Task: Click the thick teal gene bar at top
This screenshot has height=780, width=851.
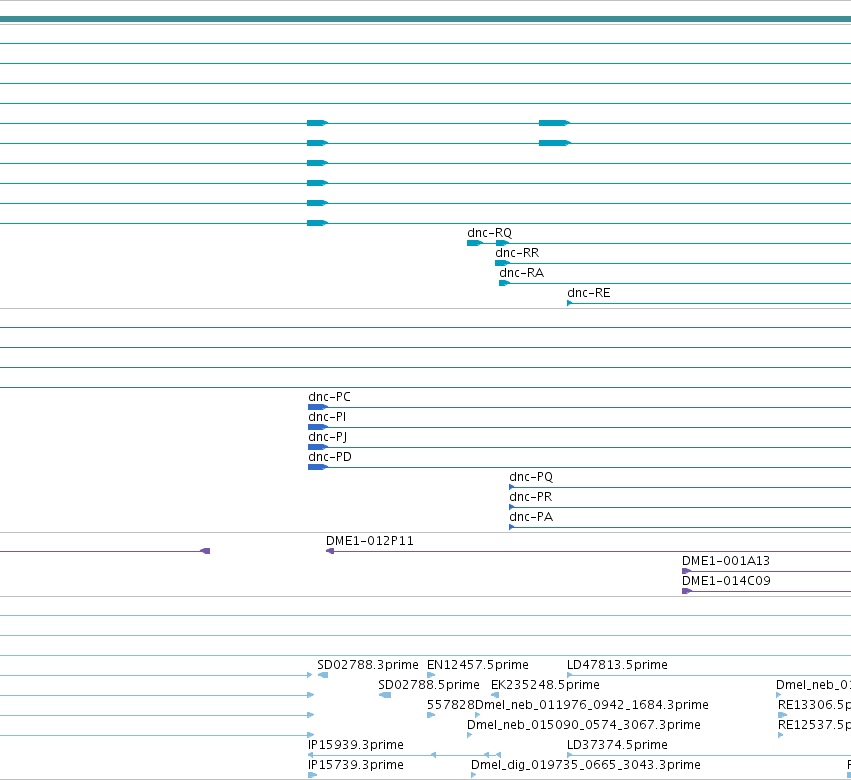Action: (x=426, y=20)
